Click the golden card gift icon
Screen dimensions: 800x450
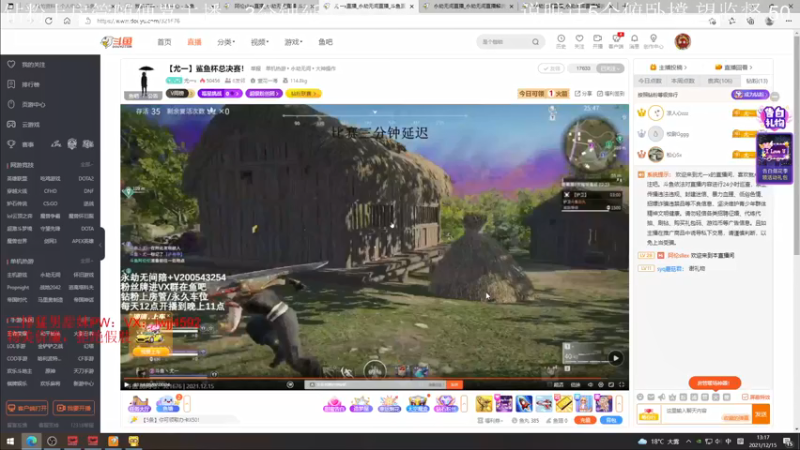[x=564, y=404]
